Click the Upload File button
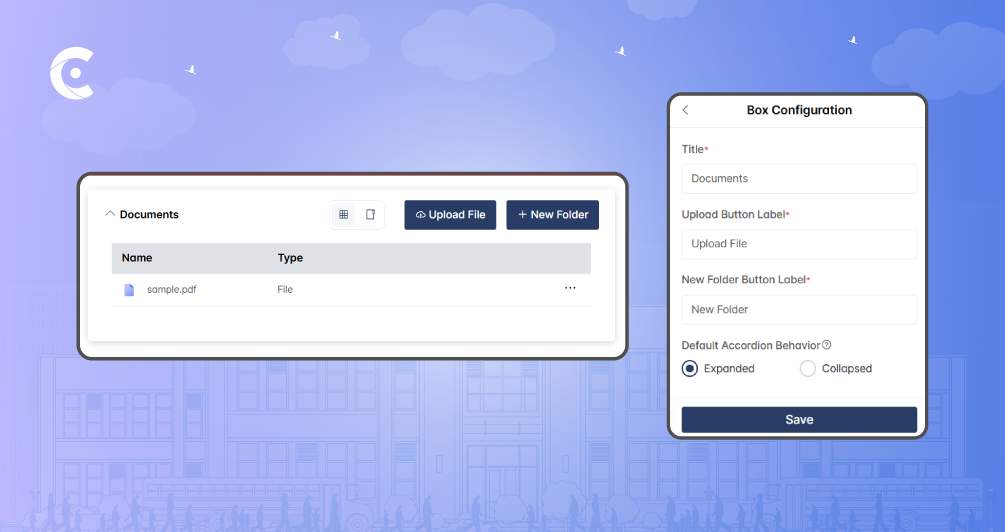 pyautogui.click(x=450, y=215)
